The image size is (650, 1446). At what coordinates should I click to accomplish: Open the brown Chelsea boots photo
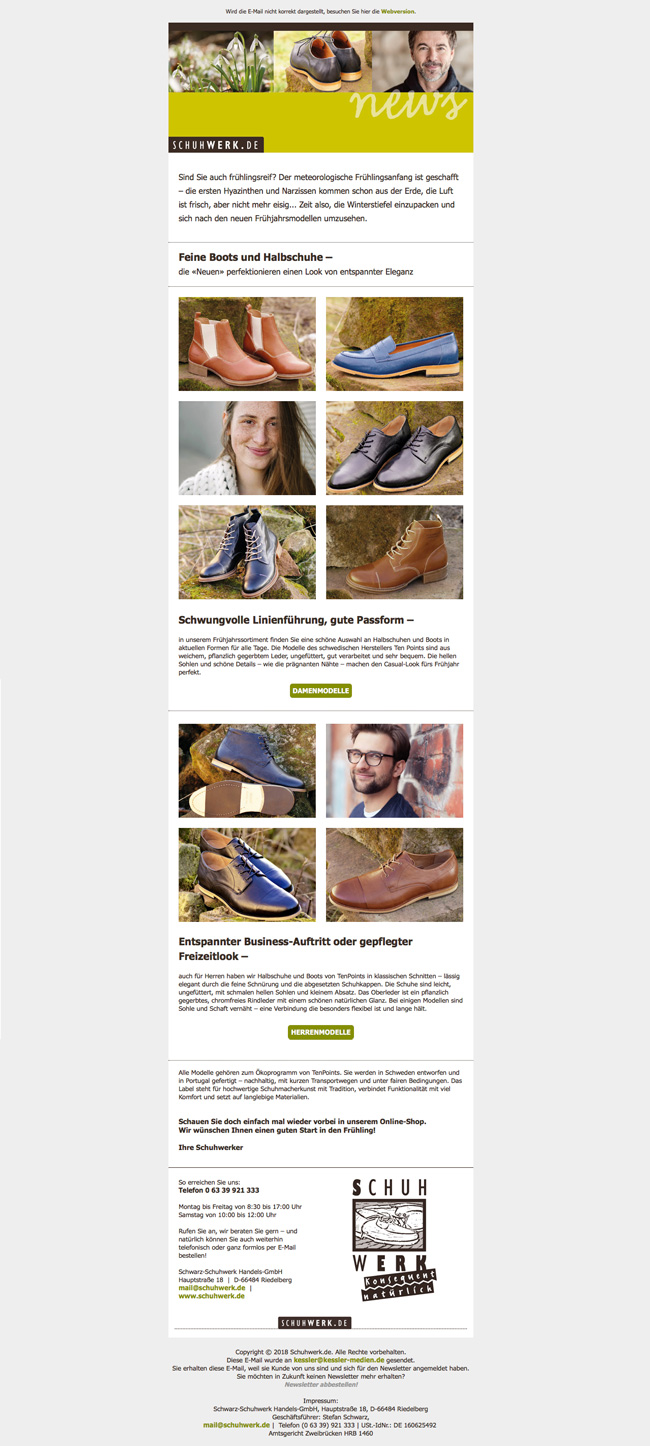[247, 344]
